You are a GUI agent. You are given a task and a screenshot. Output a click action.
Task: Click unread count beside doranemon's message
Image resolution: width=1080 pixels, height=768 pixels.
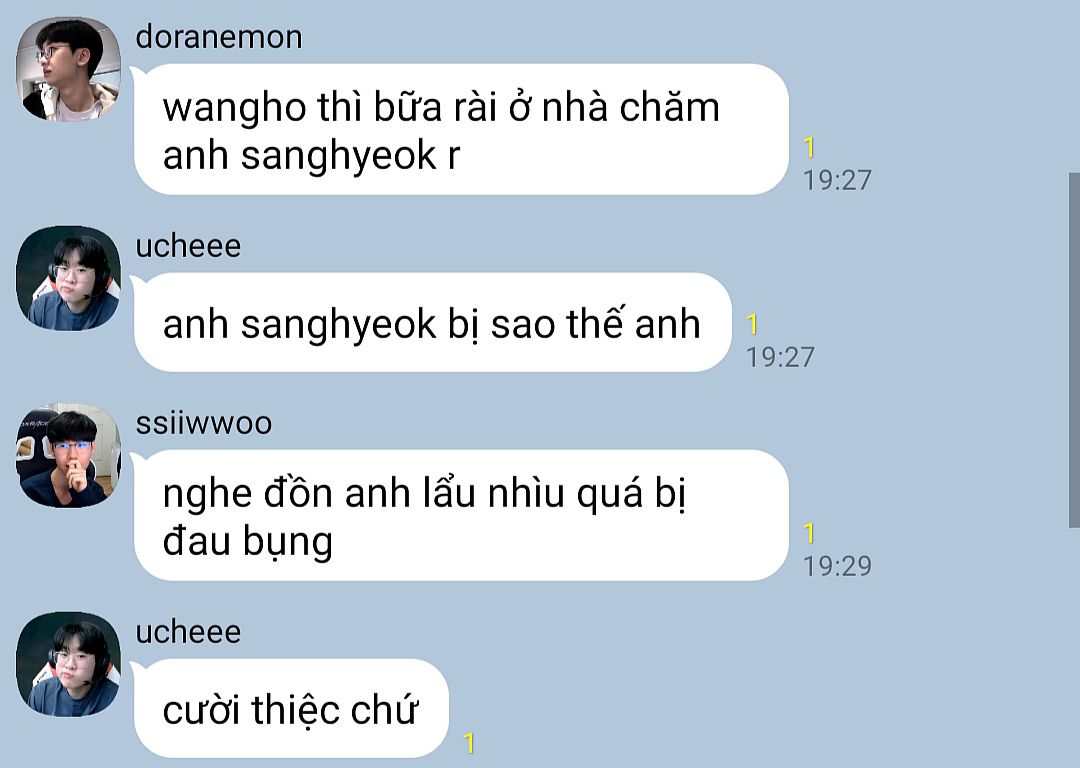809,147
